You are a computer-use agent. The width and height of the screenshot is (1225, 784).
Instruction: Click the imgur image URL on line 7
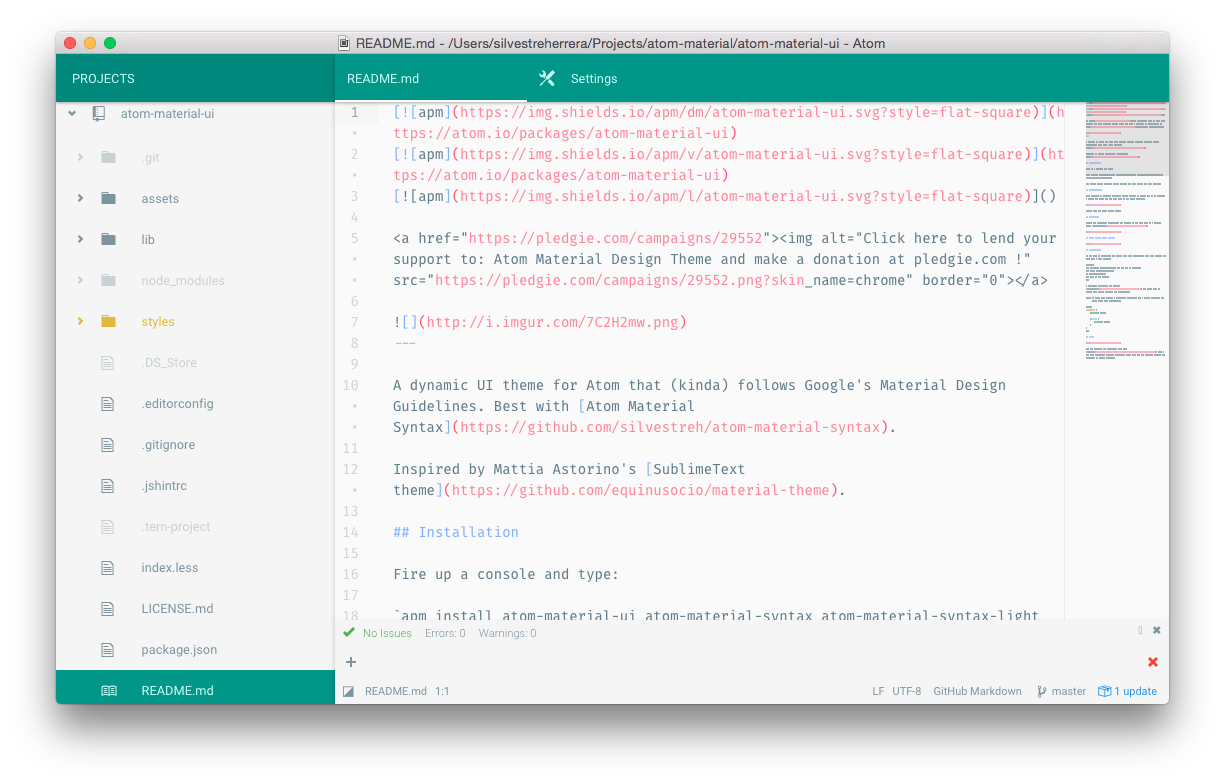click(x=553, y=322)
